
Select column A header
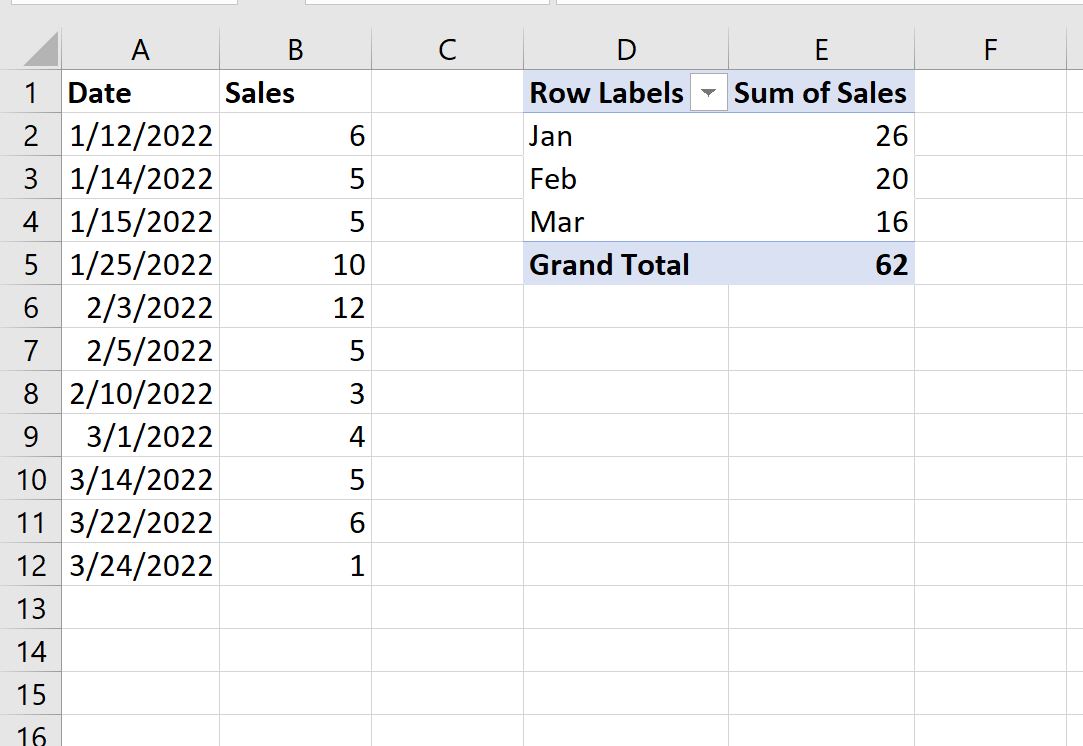click(x=140, y=50)
